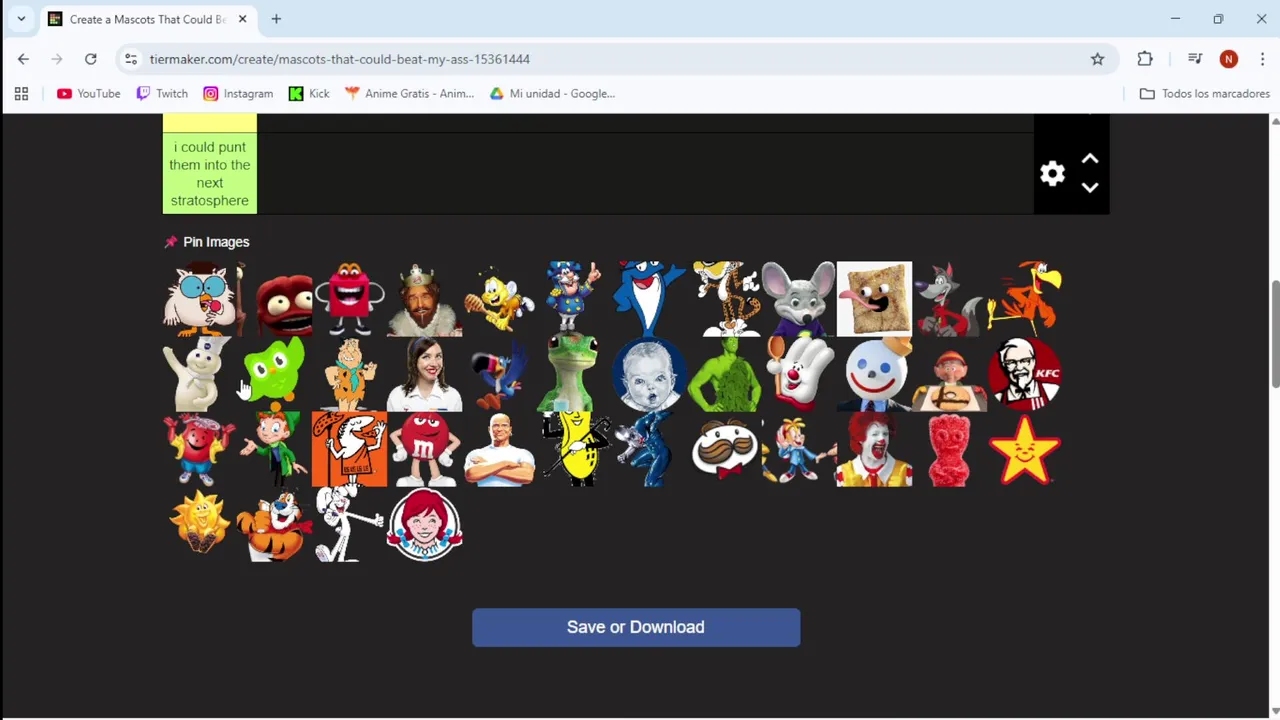This screenshot has width=1280, height=720.
Task: Open Todos los marcadores folder
Action: [1205, 93]
